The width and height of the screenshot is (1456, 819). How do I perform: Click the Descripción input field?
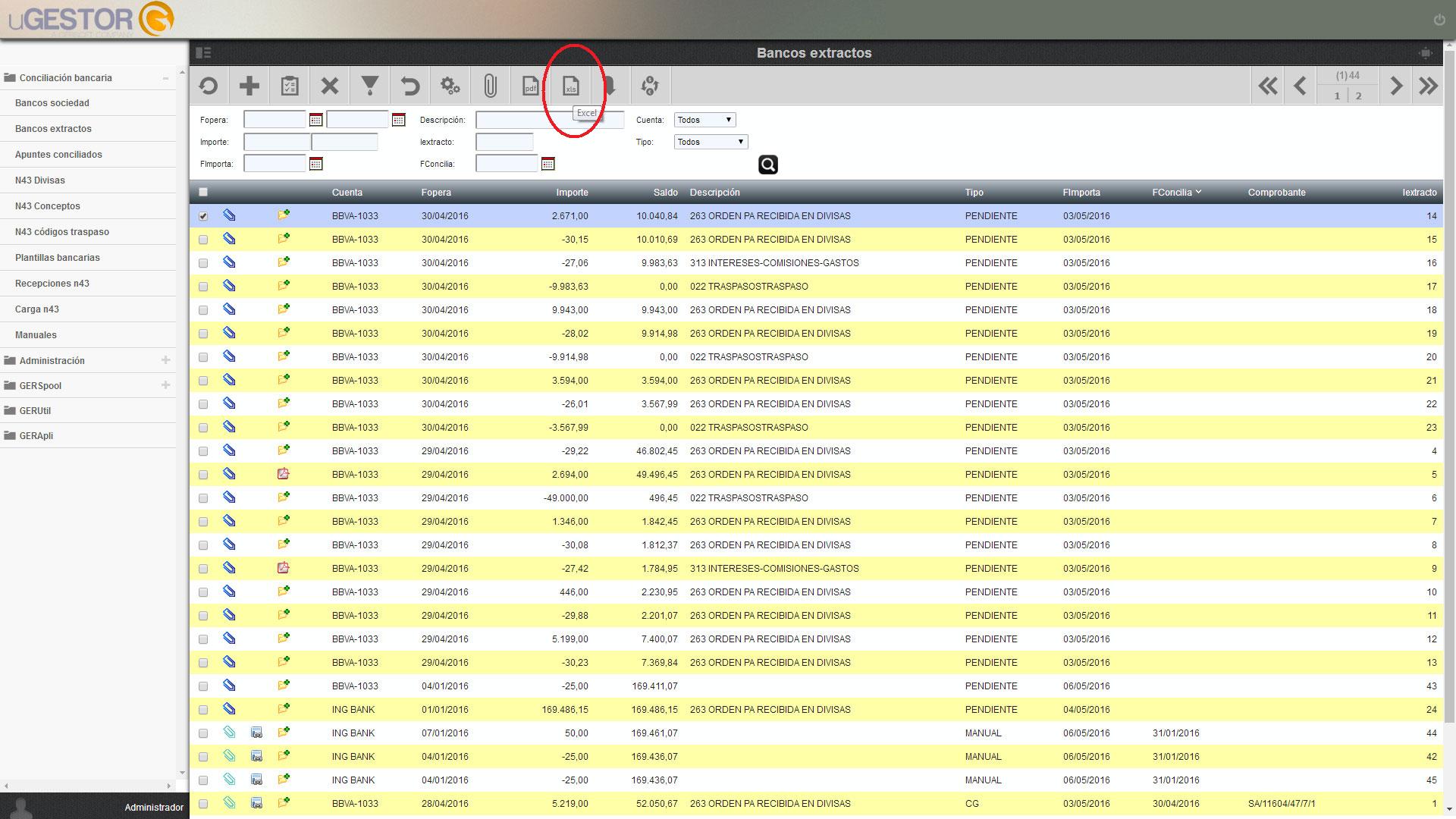550,120
